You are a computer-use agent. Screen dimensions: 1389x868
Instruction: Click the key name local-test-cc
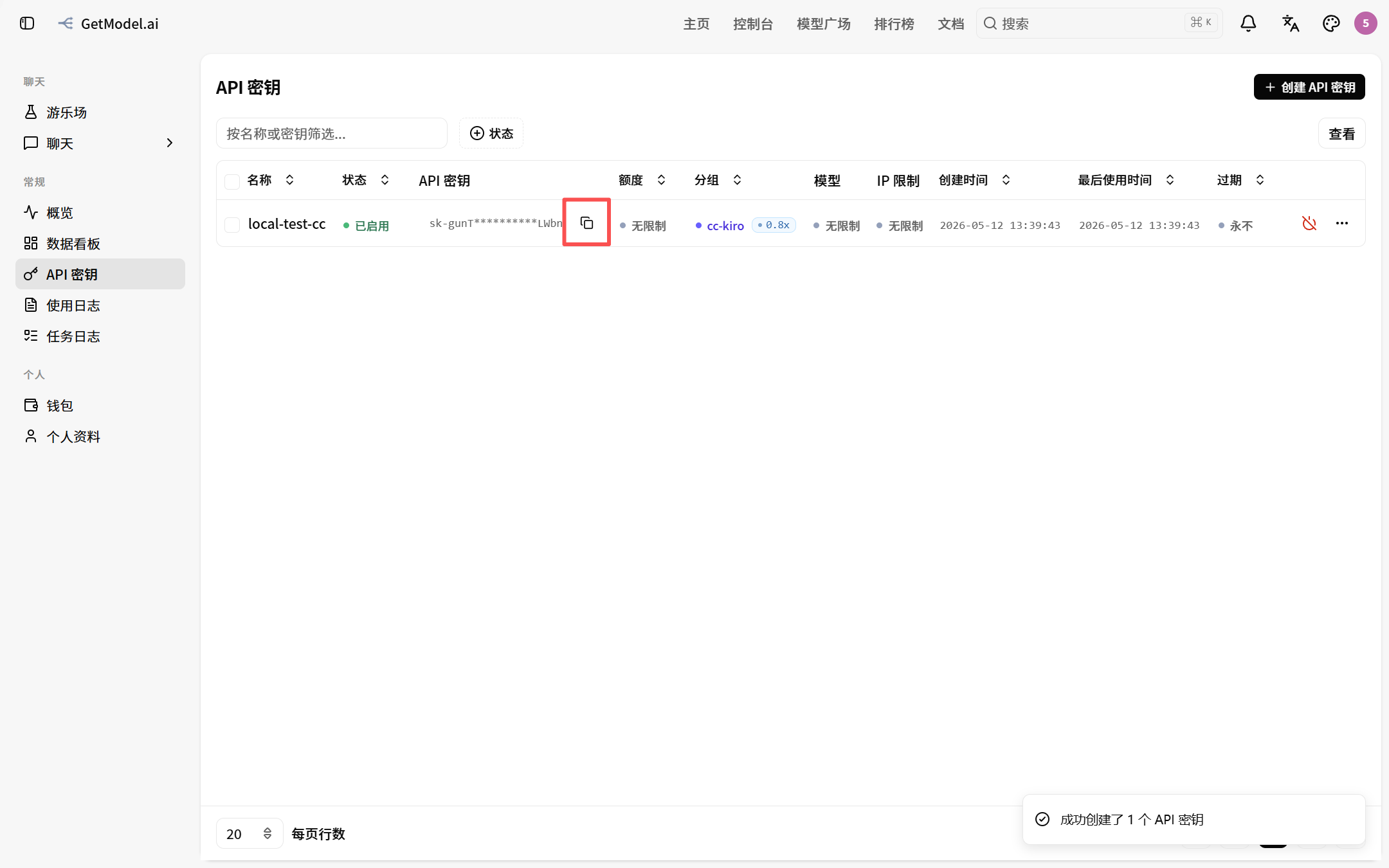coord(287,224)
